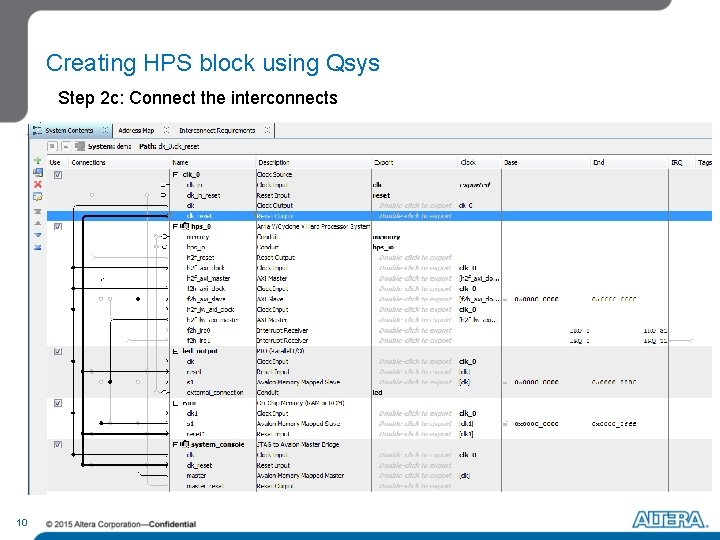Viewport: 720px width, 540px height.
Task: Toggle the filled connection dot on ram s1 row
Action: 101,423
